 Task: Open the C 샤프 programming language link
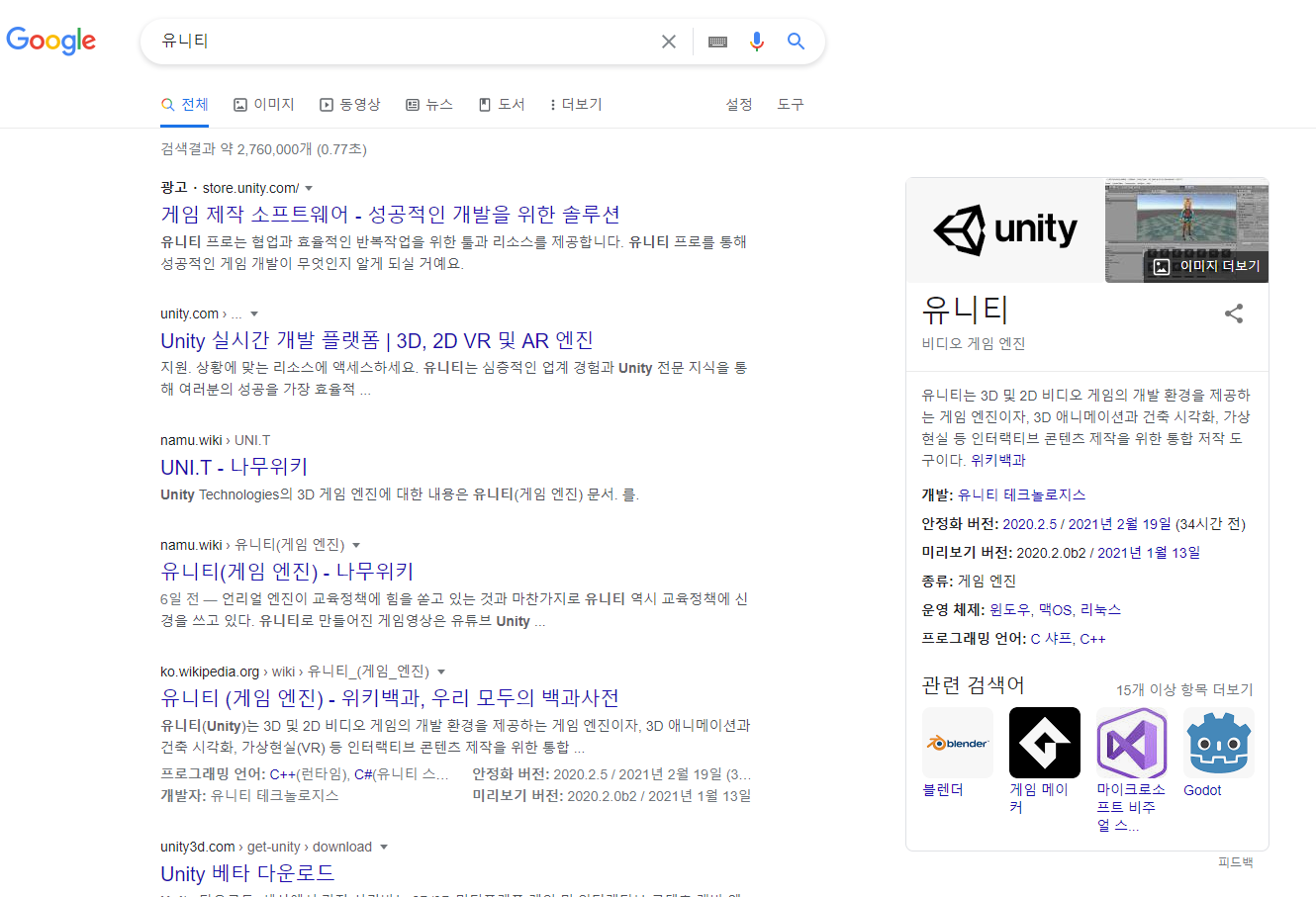[1051, 639]
